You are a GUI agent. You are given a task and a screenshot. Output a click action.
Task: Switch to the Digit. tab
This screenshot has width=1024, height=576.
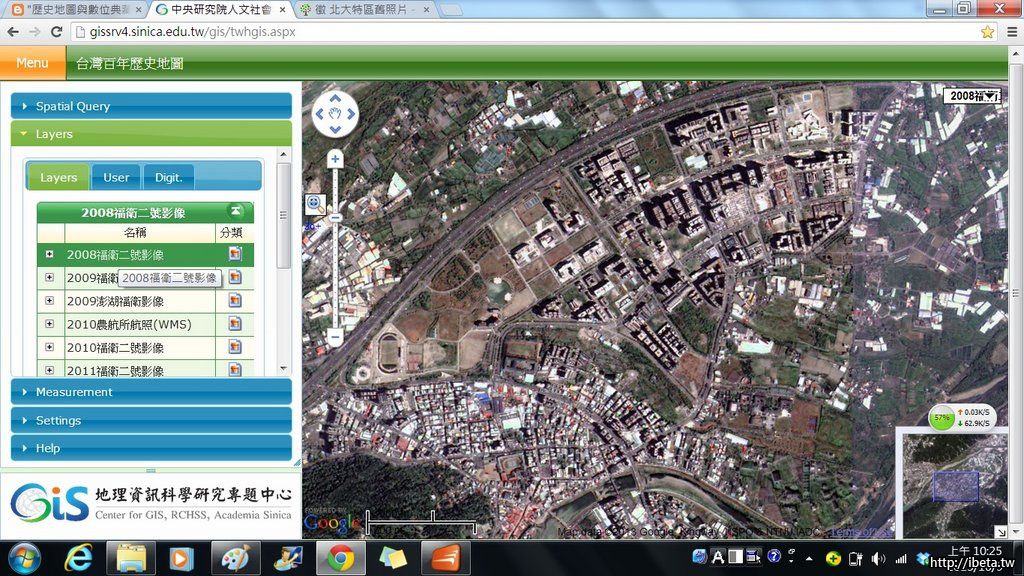[168, 177]
